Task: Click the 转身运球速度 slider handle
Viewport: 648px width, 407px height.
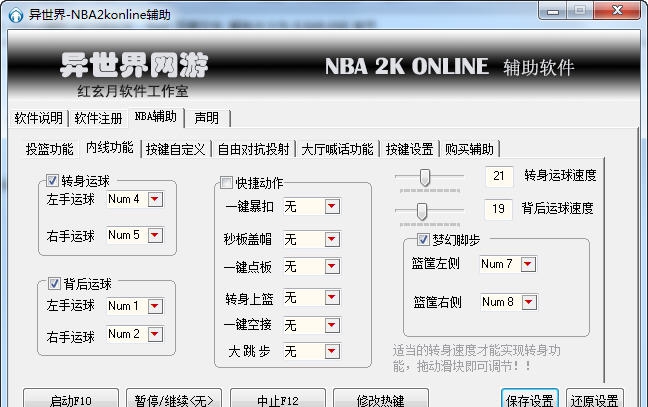Action: [425, 177]
